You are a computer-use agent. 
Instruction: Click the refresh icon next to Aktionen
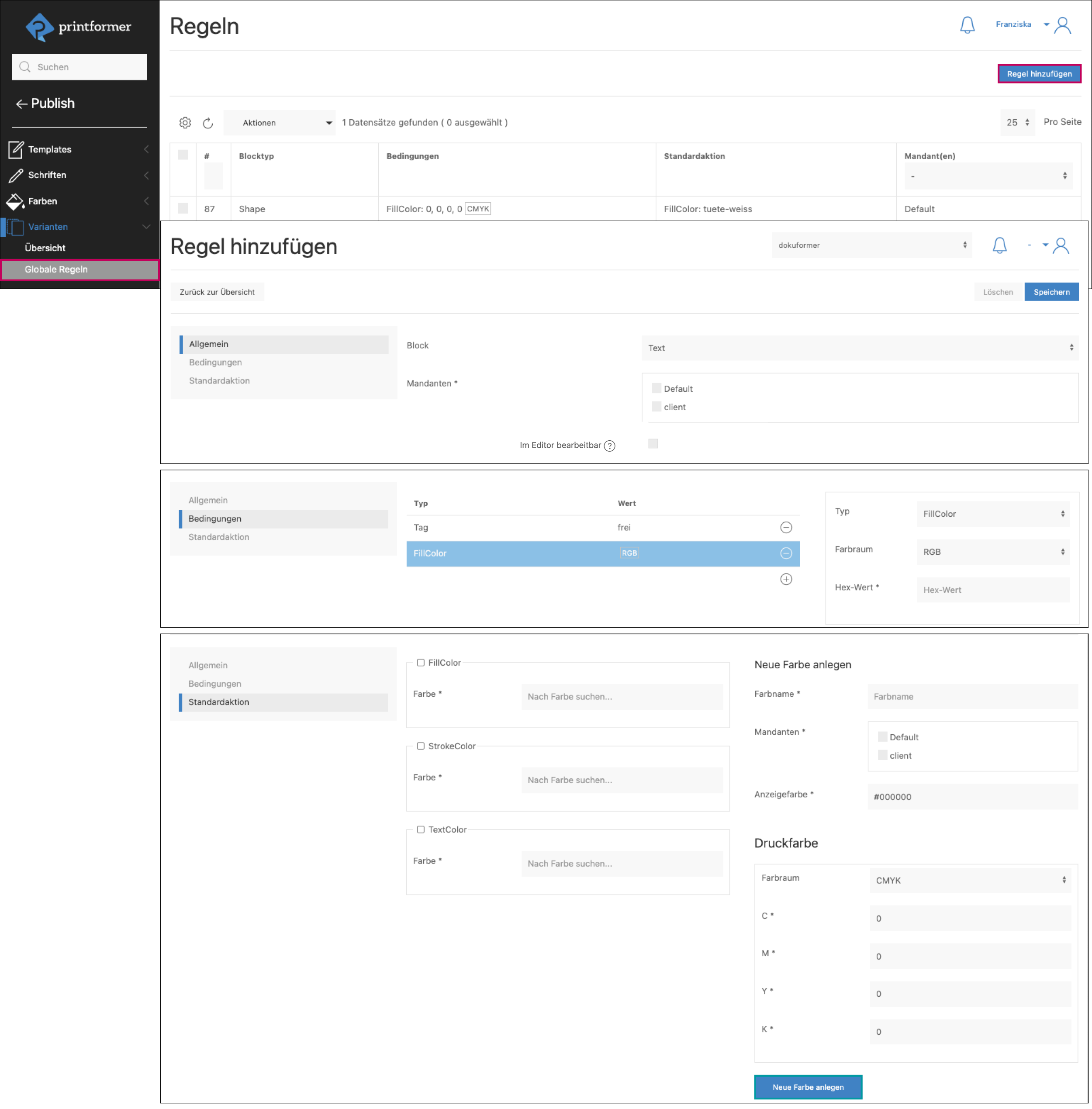point(207,123)
